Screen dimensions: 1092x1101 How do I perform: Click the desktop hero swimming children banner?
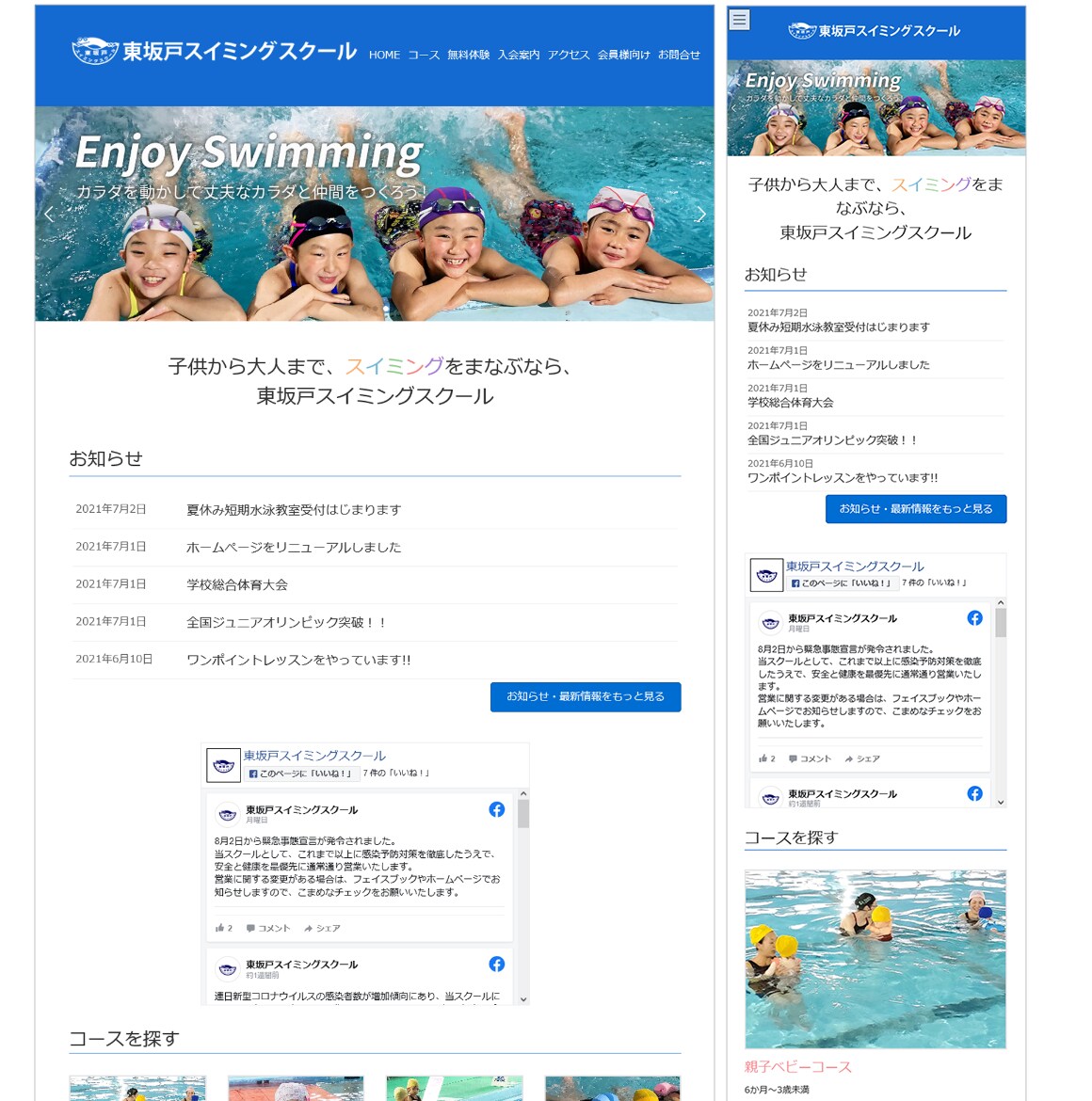point(375,214)
